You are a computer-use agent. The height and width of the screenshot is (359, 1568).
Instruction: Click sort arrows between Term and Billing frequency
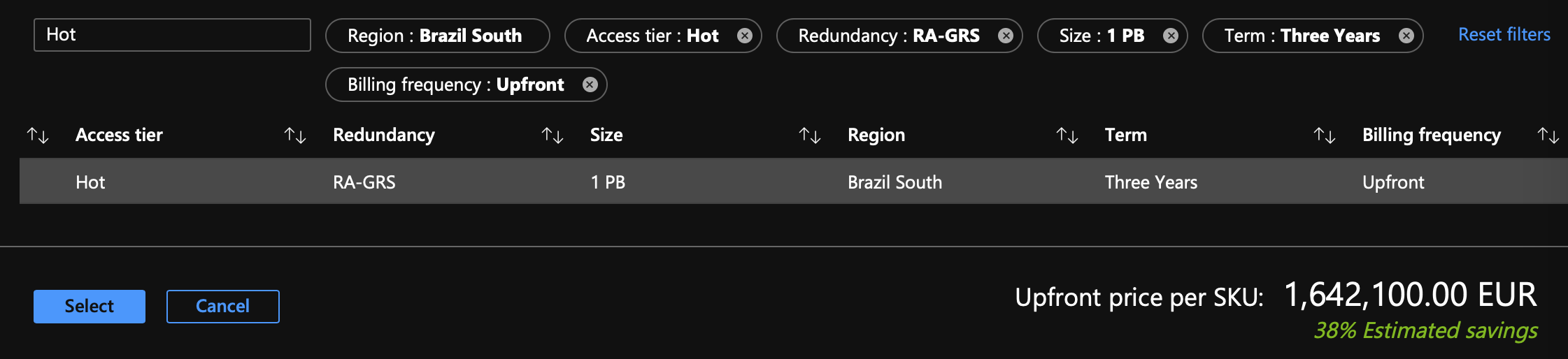coord(1325,135)
